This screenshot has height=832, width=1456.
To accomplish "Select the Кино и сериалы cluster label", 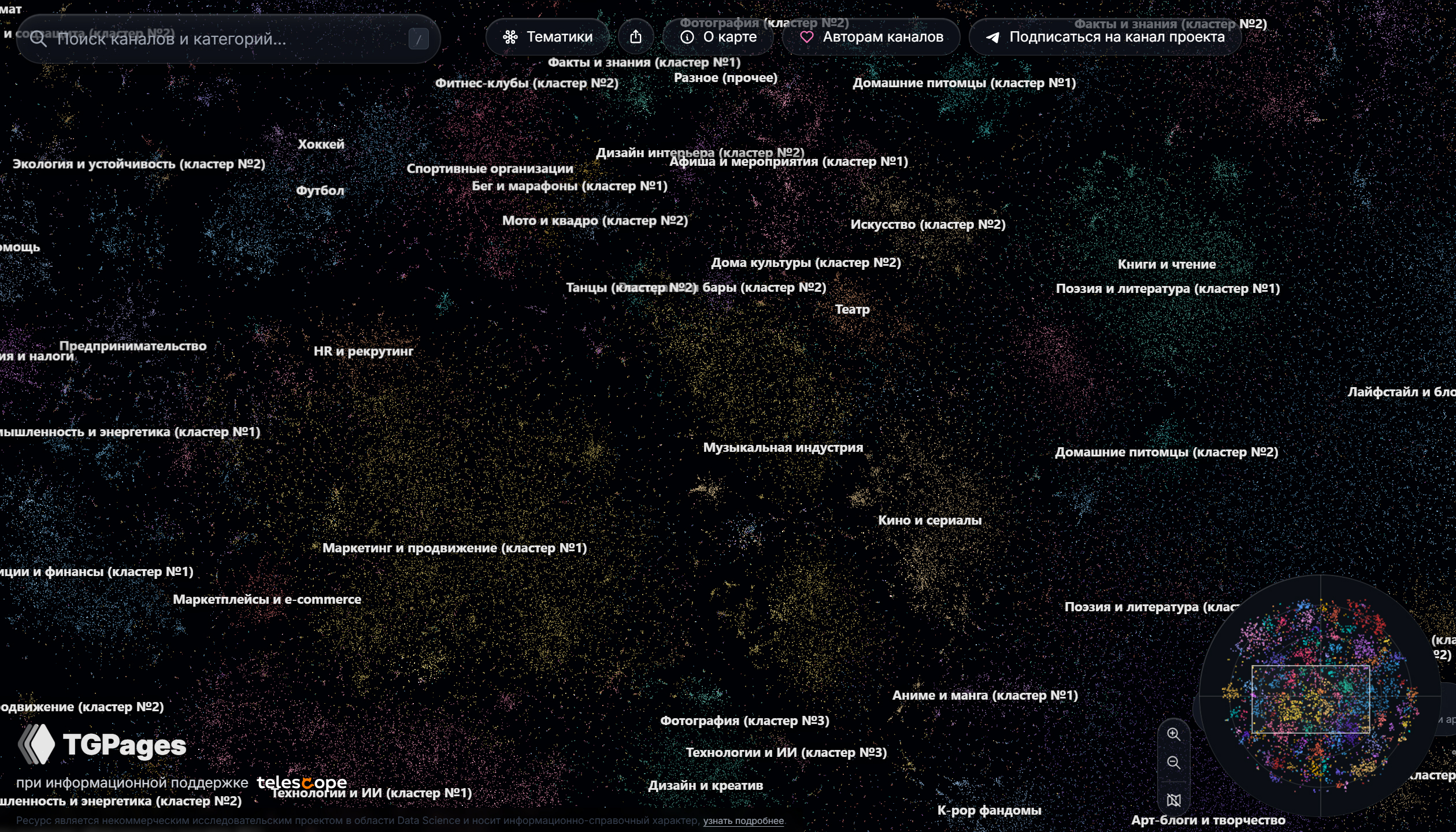I will point(929,520).
